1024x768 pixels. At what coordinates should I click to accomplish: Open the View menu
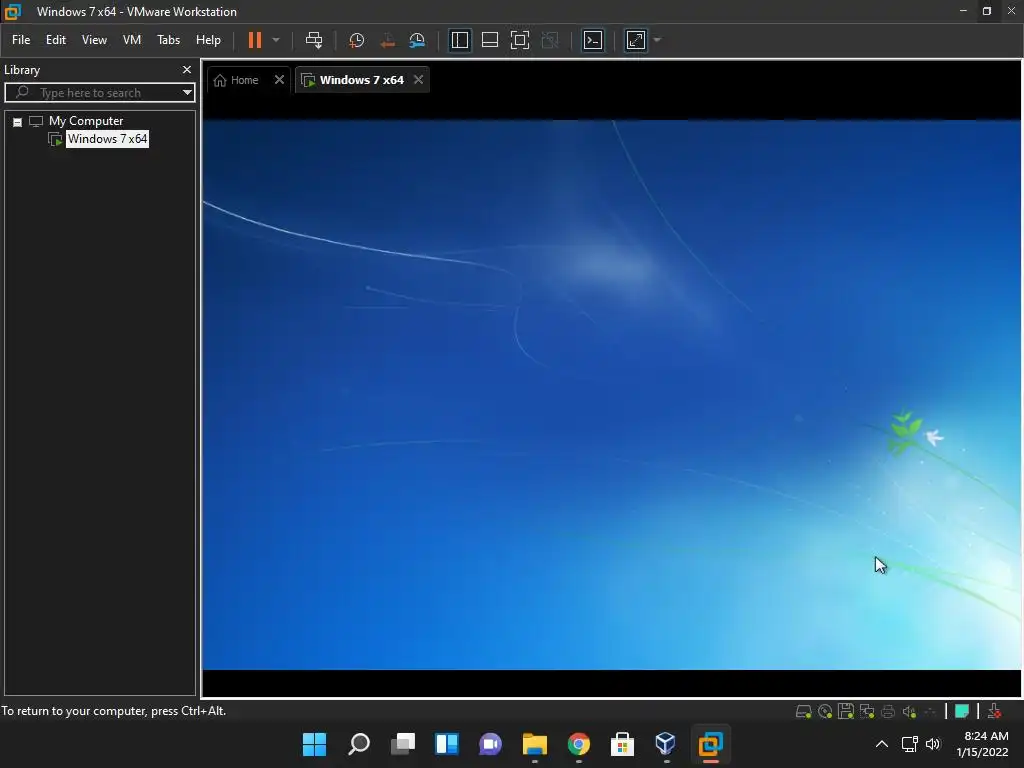pyautogui.click(x=94, y=40)
